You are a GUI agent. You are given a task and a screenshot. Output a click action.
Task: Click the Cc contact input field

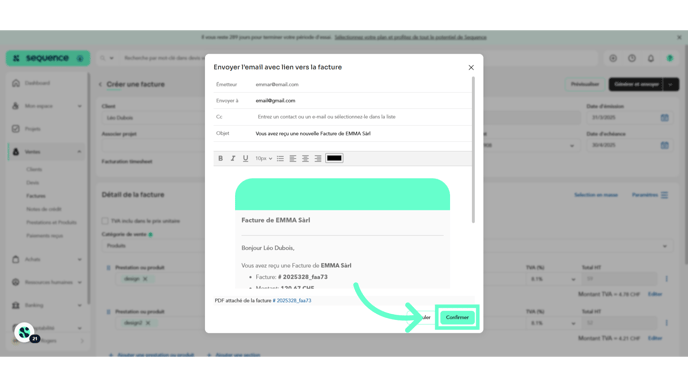[x=362, y=117]
